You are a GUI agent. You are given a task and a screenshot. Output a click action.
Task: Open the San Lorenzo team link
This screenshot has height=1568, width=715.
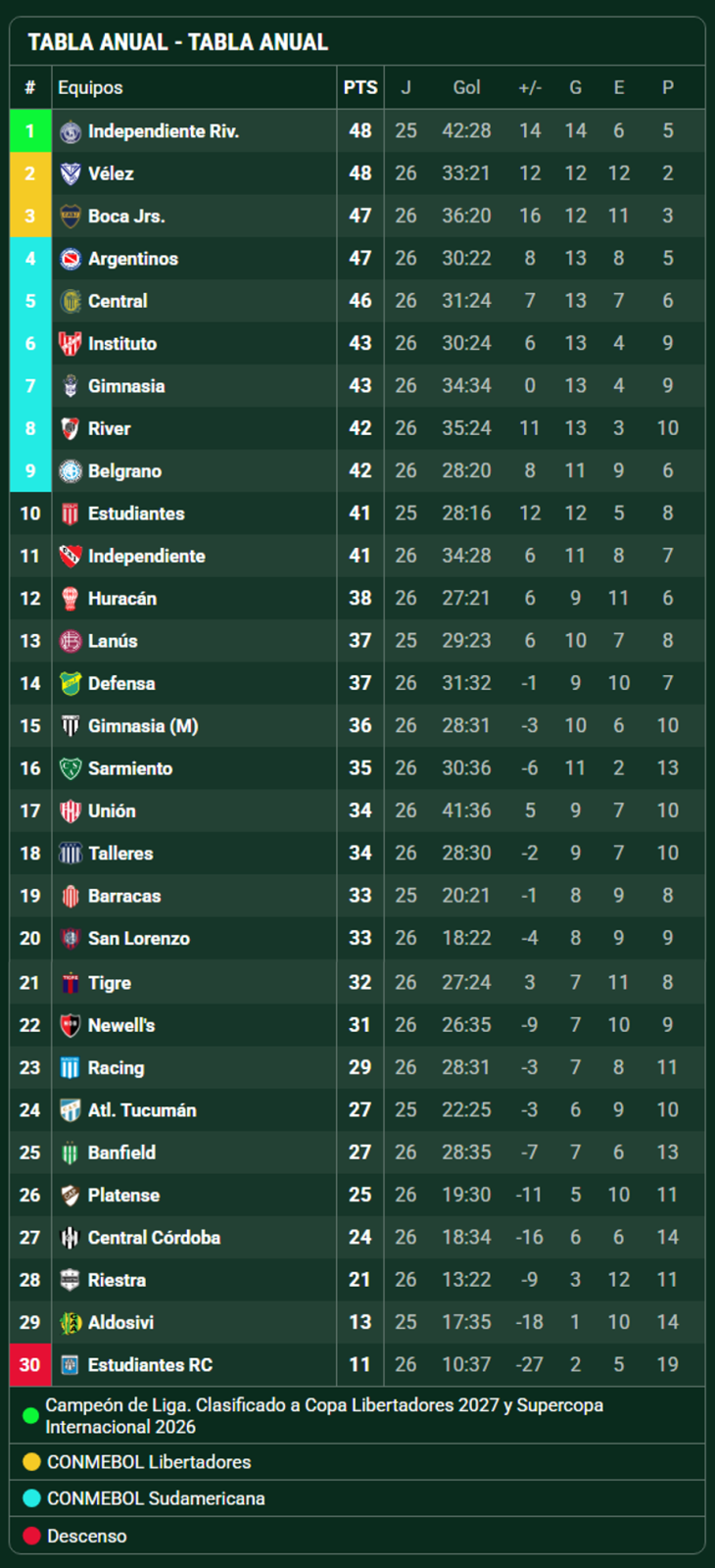[x=139, y=938]
